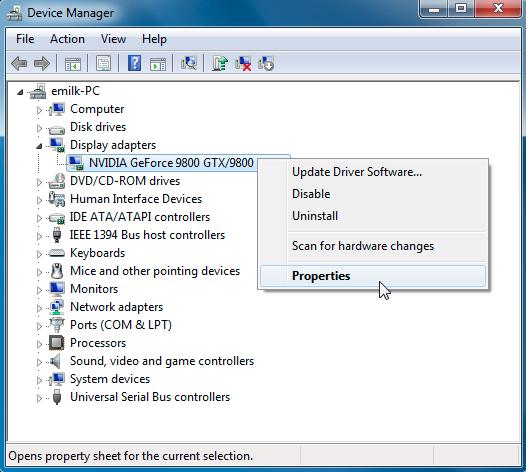
Task: Click the Properties sheet toolbar icon
Action: click(x=104, y=63)
